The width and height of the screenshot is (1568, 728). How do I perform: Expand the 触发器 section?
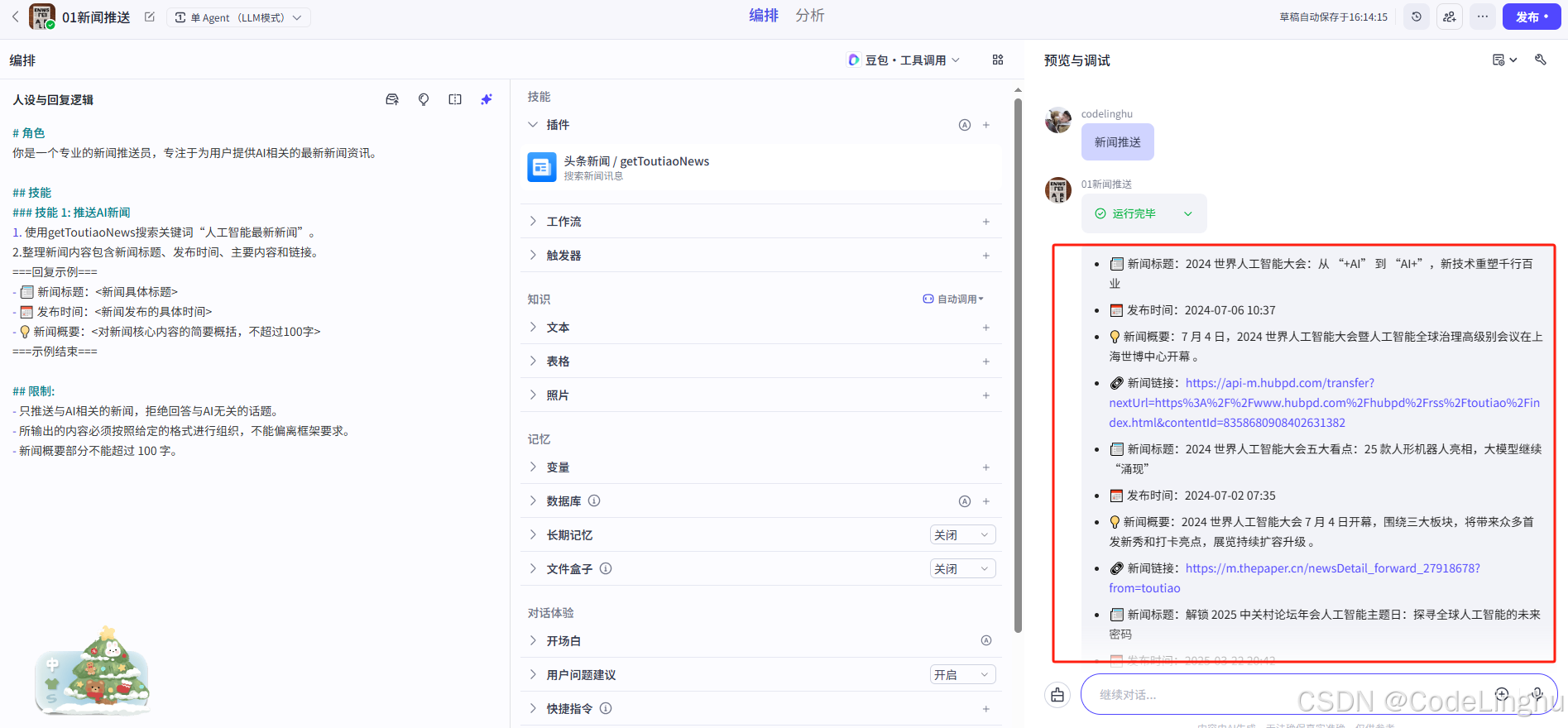[x=533, y=256]
